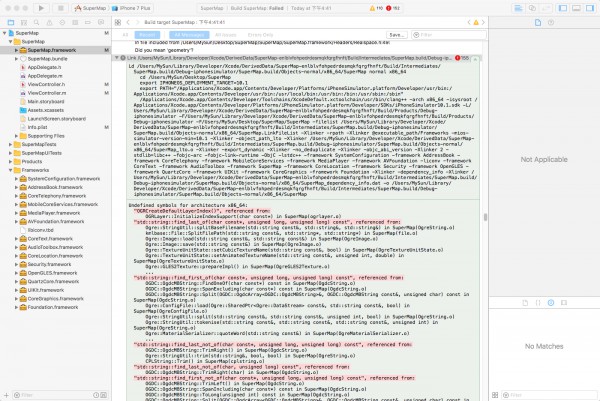The image size is (600, 401).
Task: Toggle the Recent filter
Action: (x=147, y=35)
